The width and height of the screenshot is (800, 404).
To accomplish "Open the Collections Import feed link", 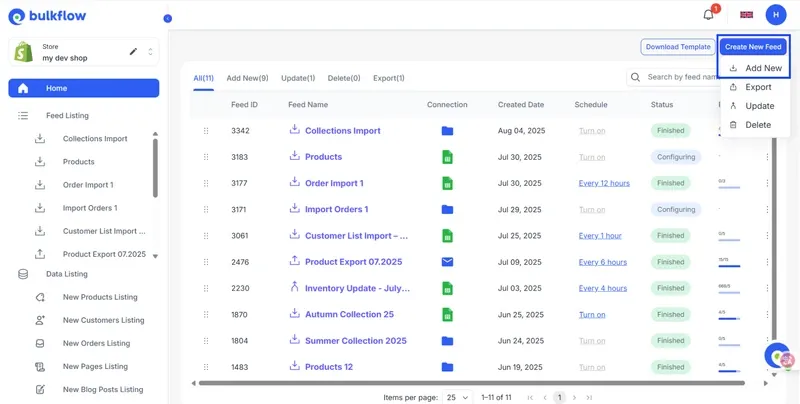I will click(x=343, y=131).
